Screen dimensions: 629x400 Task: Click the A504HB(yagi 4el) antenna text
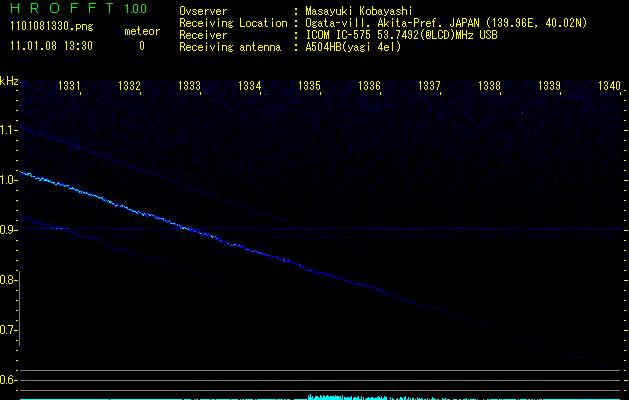353,47
